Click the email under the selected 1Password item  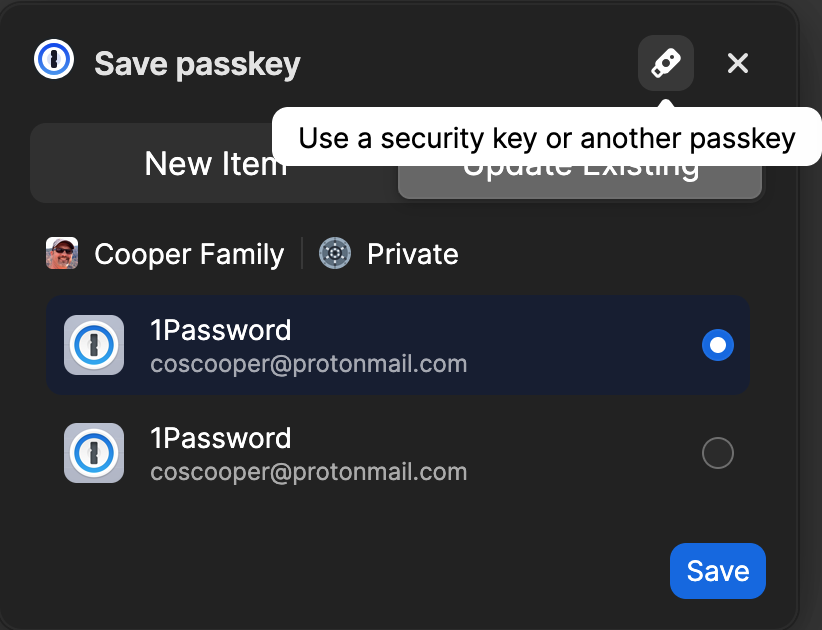308,364
